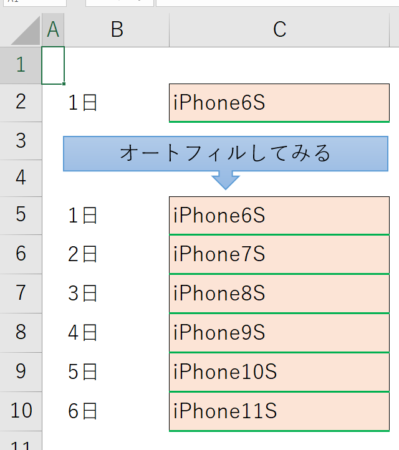Click cell '6日'
The height and width of the screenshot is (450, 399).
tap(117, 411)
